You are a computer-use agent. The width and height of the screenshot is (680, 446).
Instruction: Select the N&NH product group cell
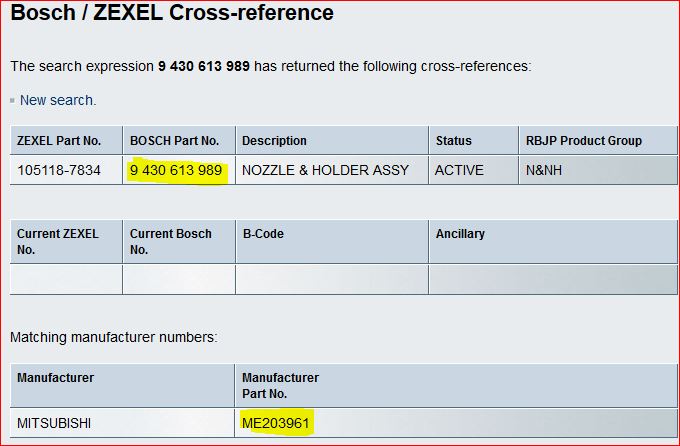[544, 170]
